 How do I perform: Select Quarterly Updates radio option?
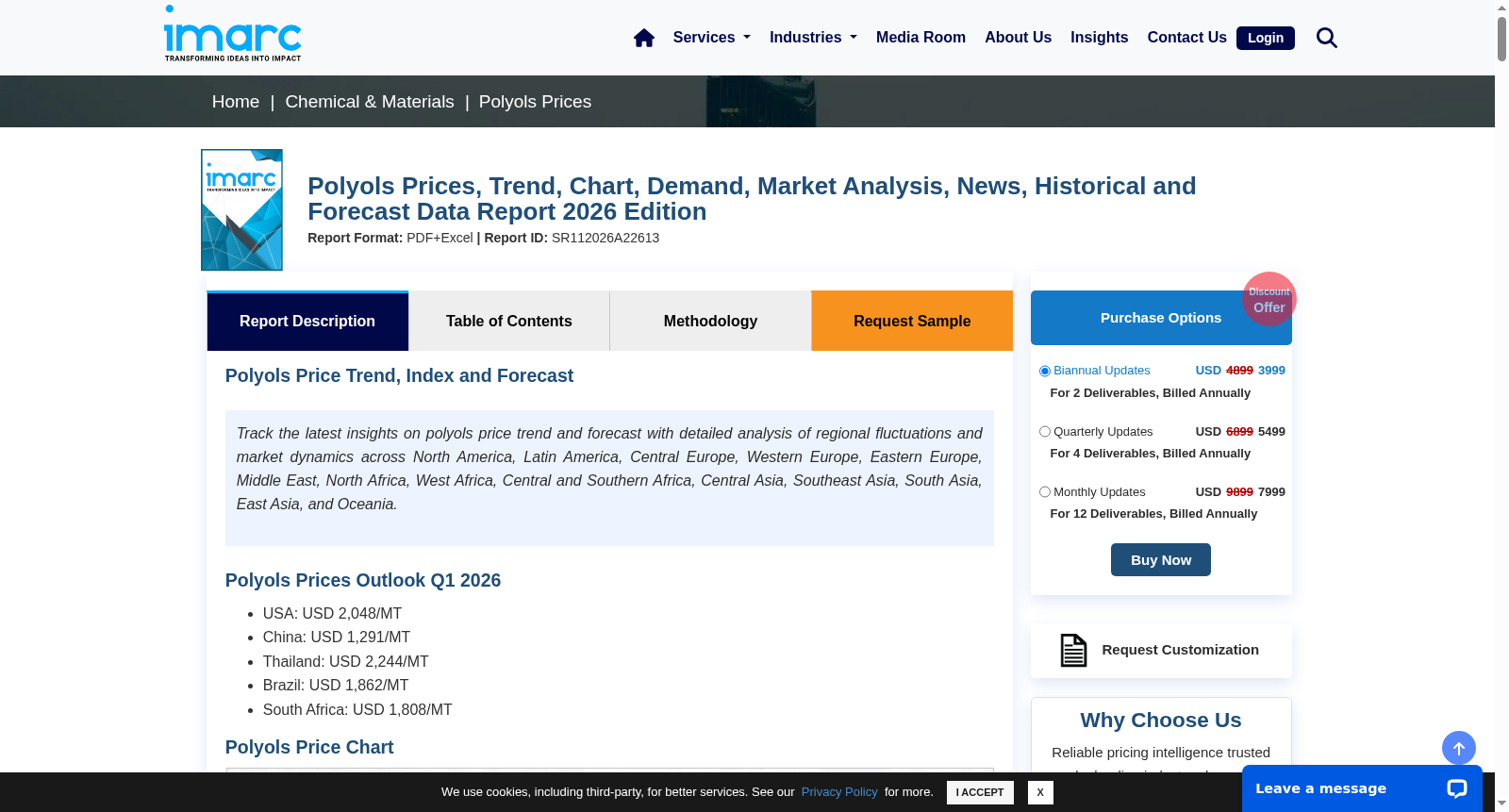(x=1045, y=432)
